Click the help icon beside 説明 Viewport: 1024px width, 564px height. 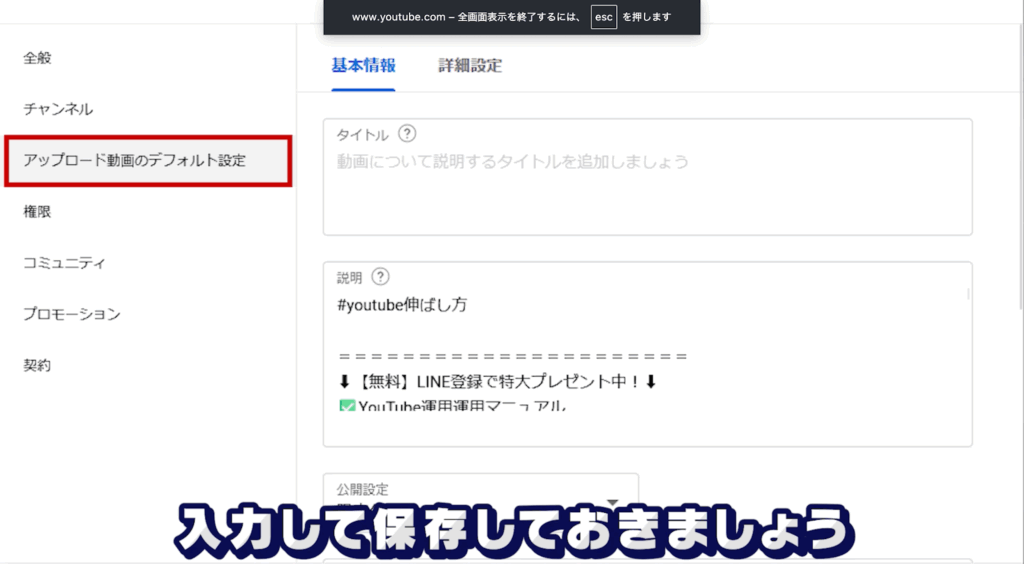tap(380, 277)
